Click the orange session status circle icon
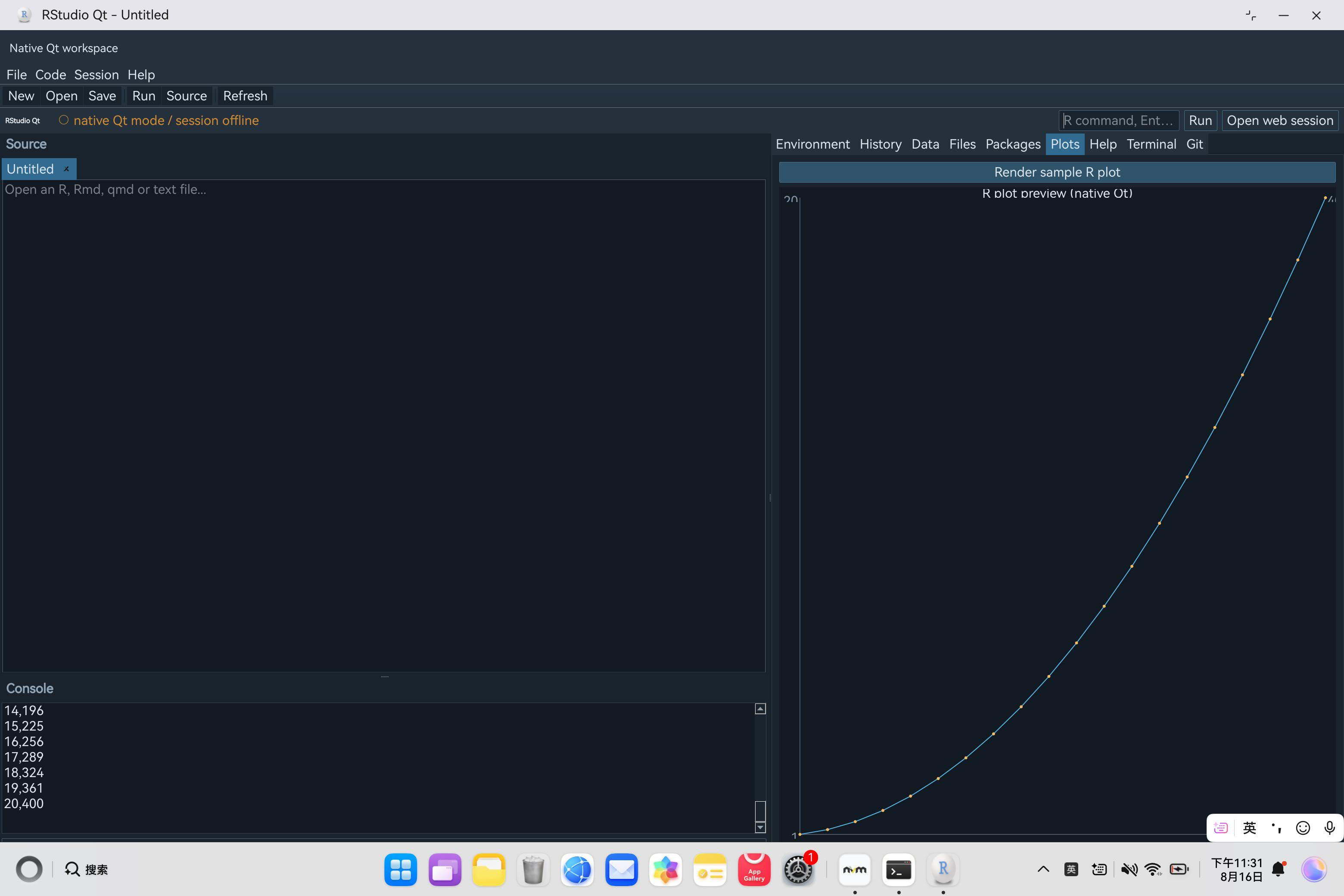Image resolution: width=1344 pixels, height=896 pixels. pos(63,120)
